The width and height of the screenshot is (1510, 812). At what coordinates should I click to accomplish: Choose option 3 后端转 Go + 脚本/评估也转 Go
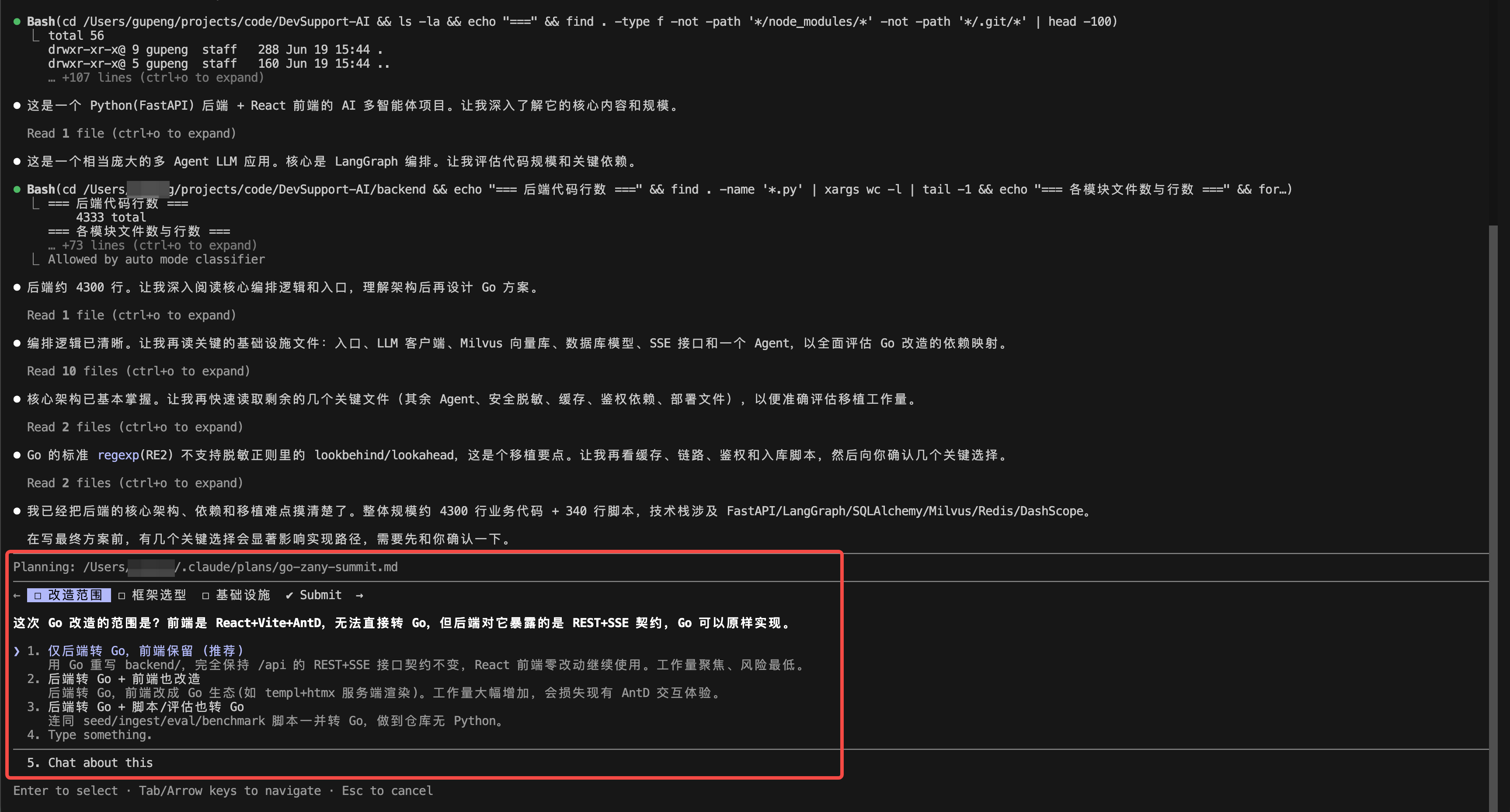[x=146, y=707]
